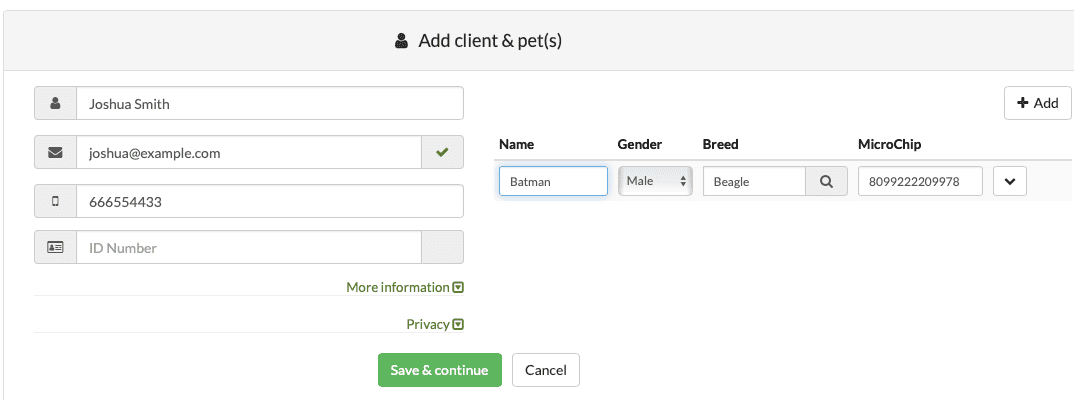Add another pet with the Add button
Screen dimensions: 1074x406
coord(1038,103)
